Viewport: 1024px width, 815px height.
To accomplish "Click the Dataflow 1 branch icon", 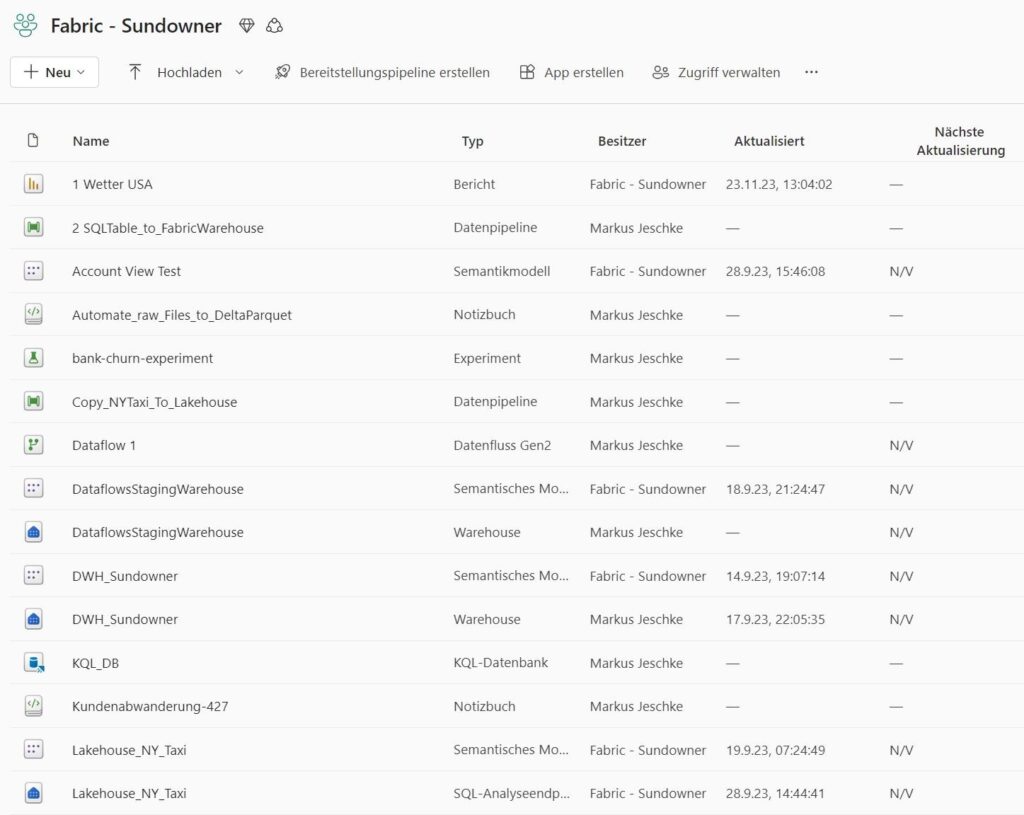I will click(x=34, y=445).
